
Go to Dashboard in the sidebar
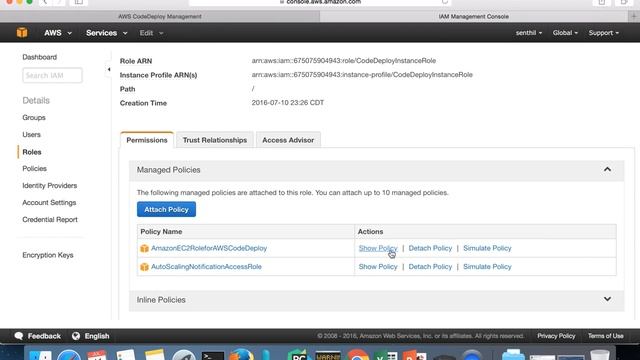pos(40,57)
